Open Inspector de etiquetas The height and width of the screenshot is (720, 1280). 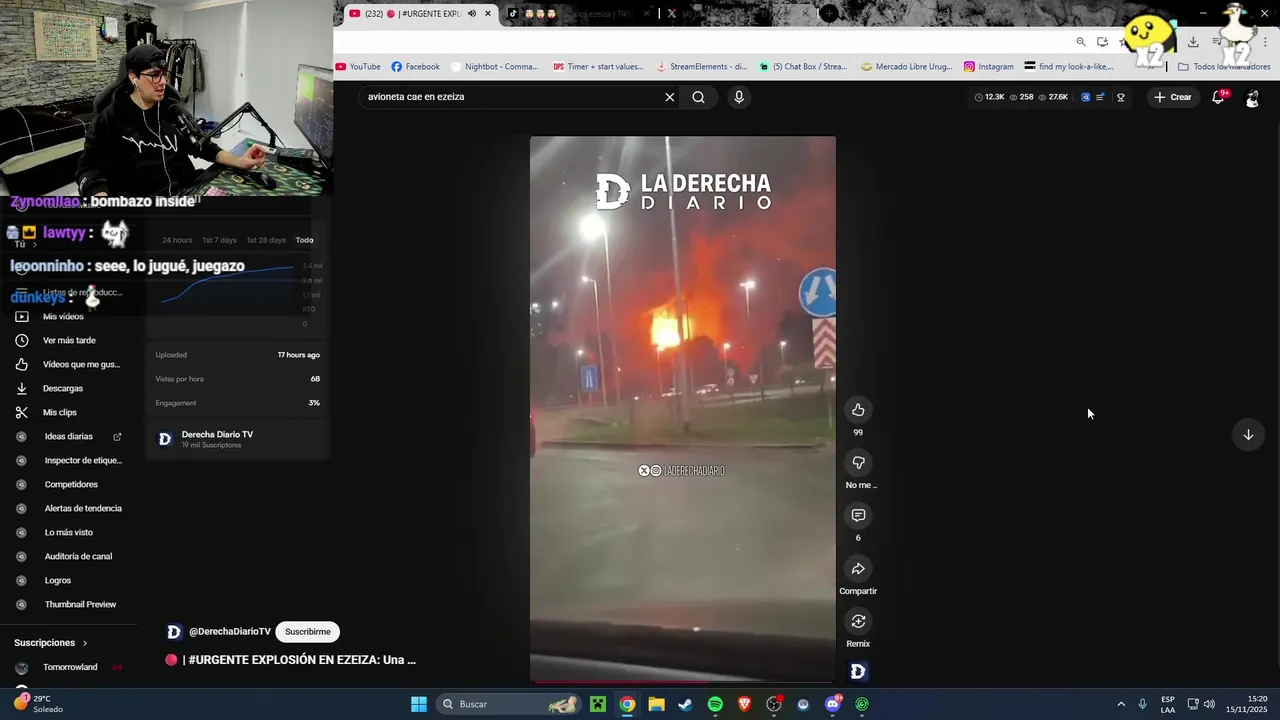point(82,461)
